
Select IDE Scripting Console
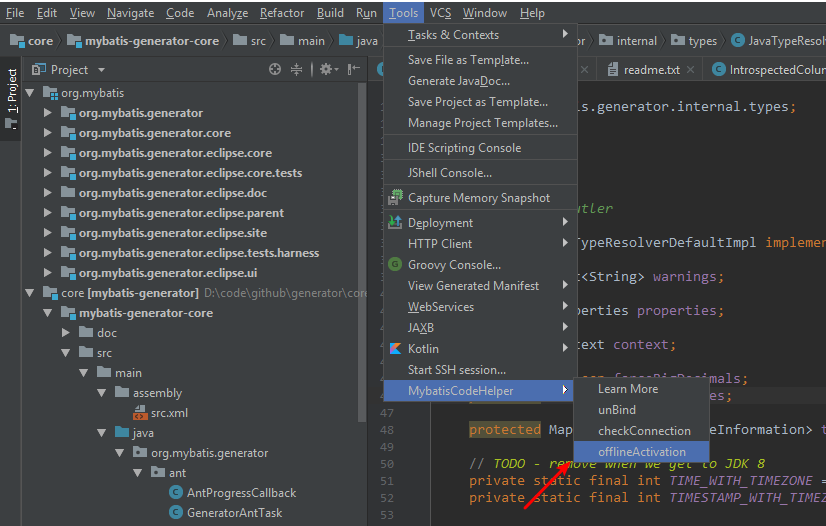480,148
